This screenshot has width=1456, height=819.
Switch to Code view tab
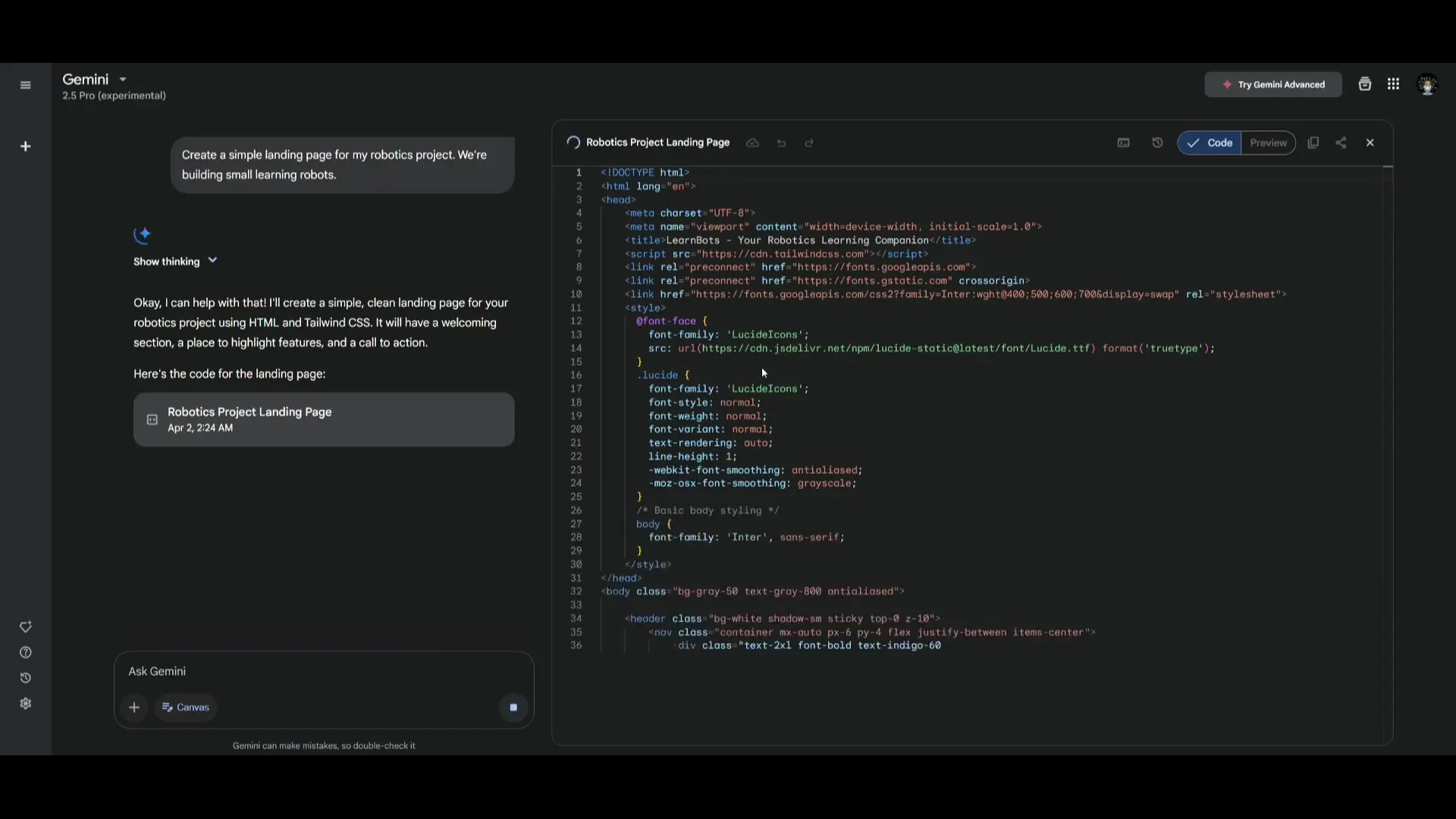(x=1210, y=143)
